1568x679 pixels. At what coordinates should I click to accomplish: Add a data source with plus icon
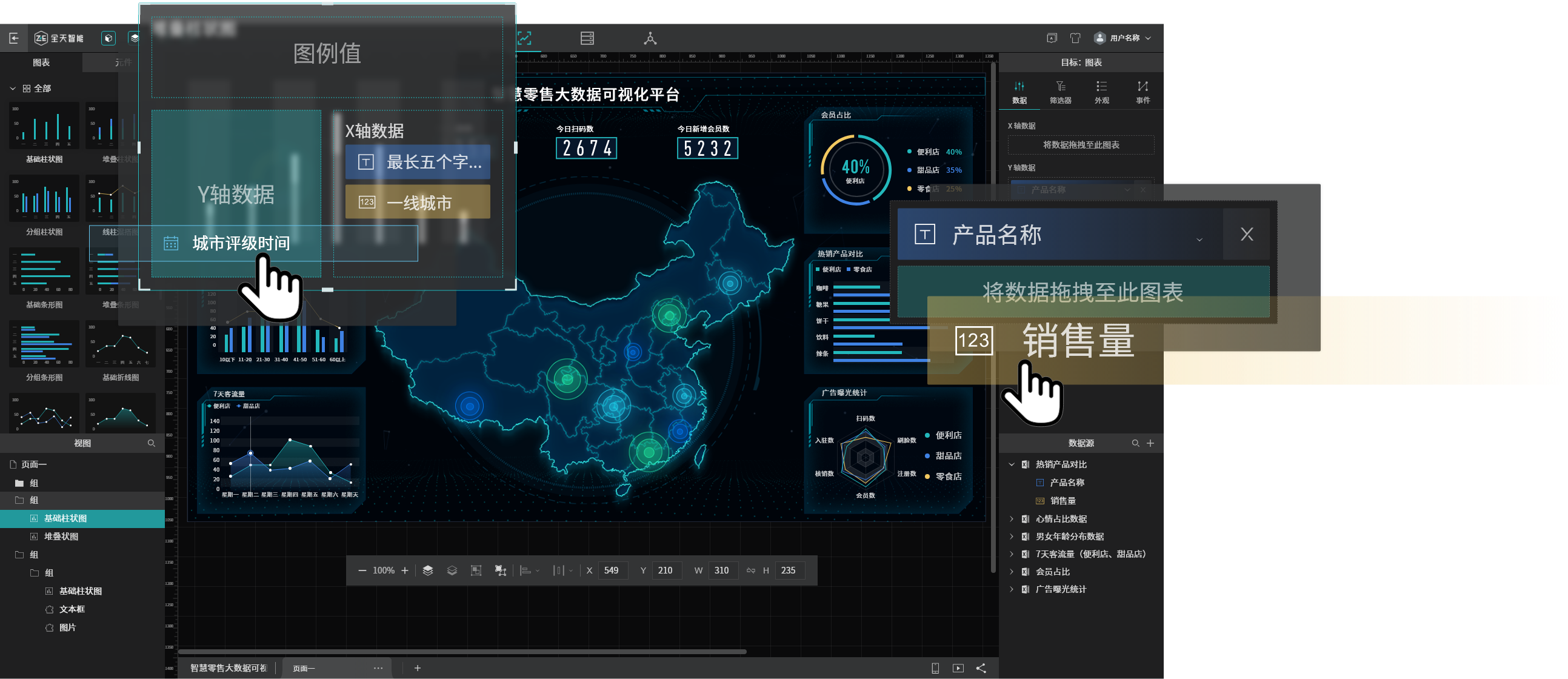(x=1150, y=443)
